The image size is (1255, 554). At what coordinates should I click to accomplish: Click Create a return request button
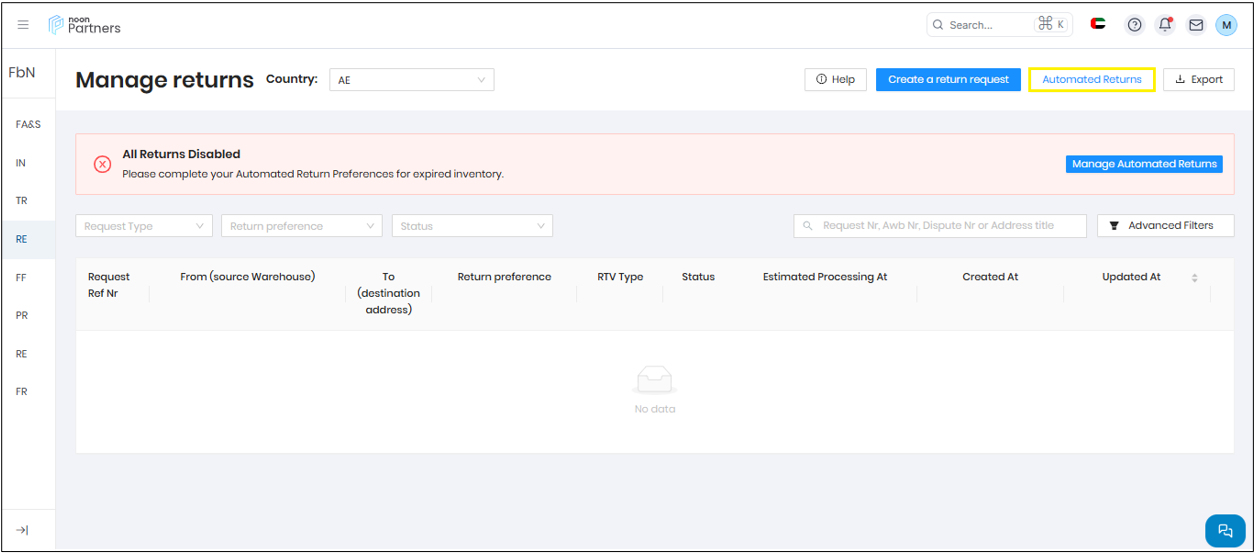pyautogui.click(x=948, y=80)
